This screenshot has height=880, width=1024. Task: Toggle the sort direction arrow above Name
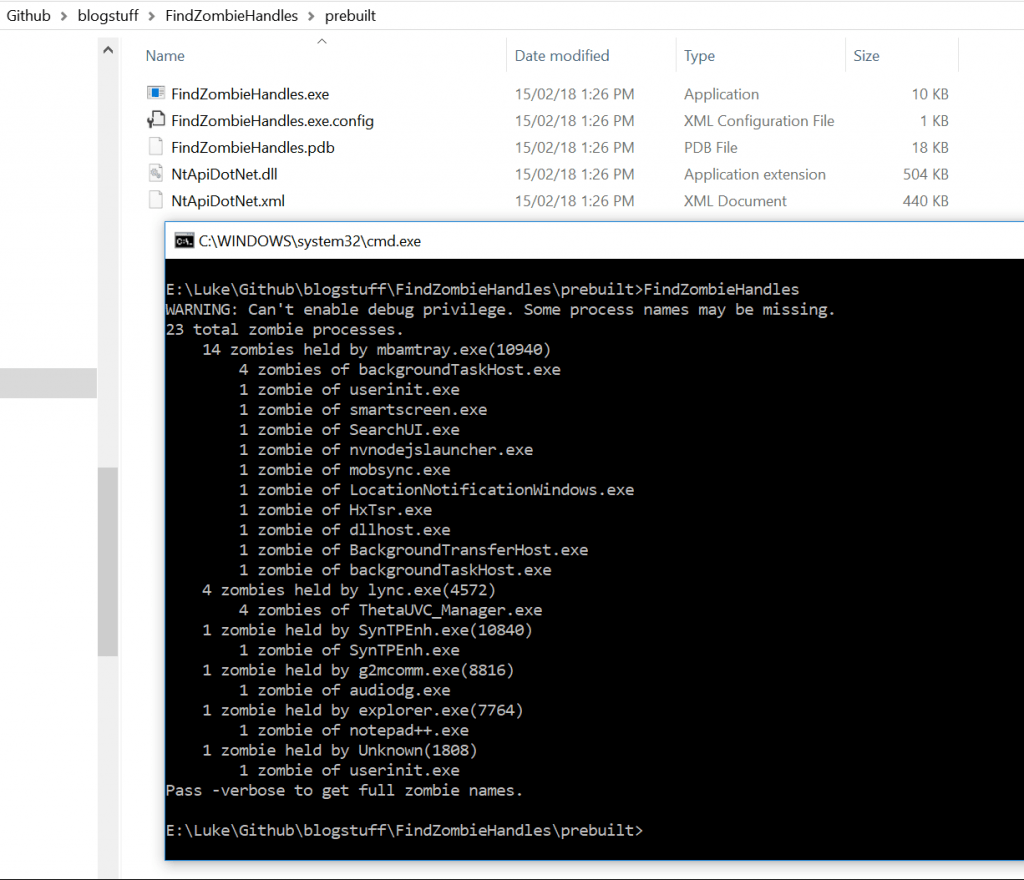pos(322,40)
